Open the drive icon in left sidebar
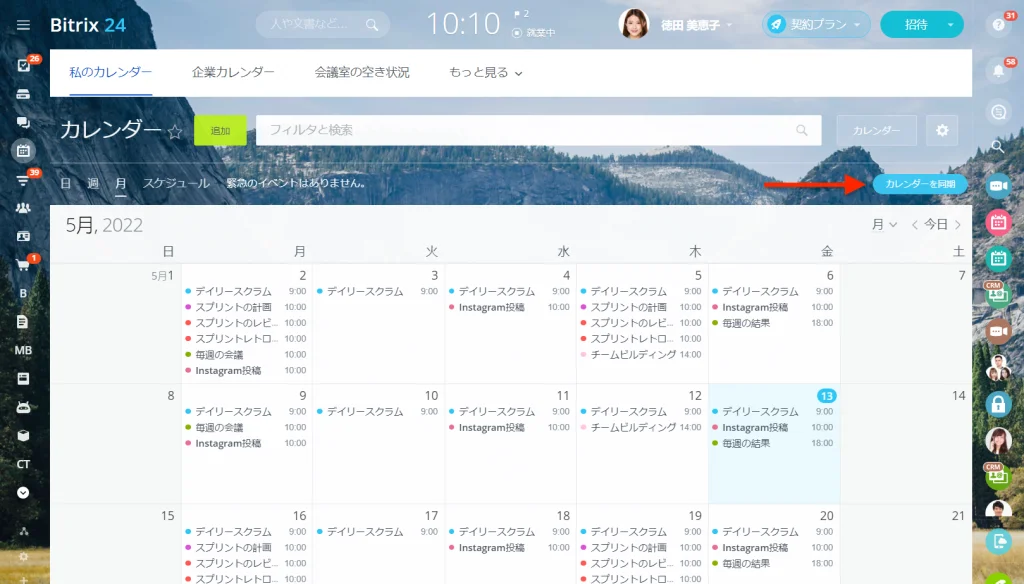 [23, 94]
